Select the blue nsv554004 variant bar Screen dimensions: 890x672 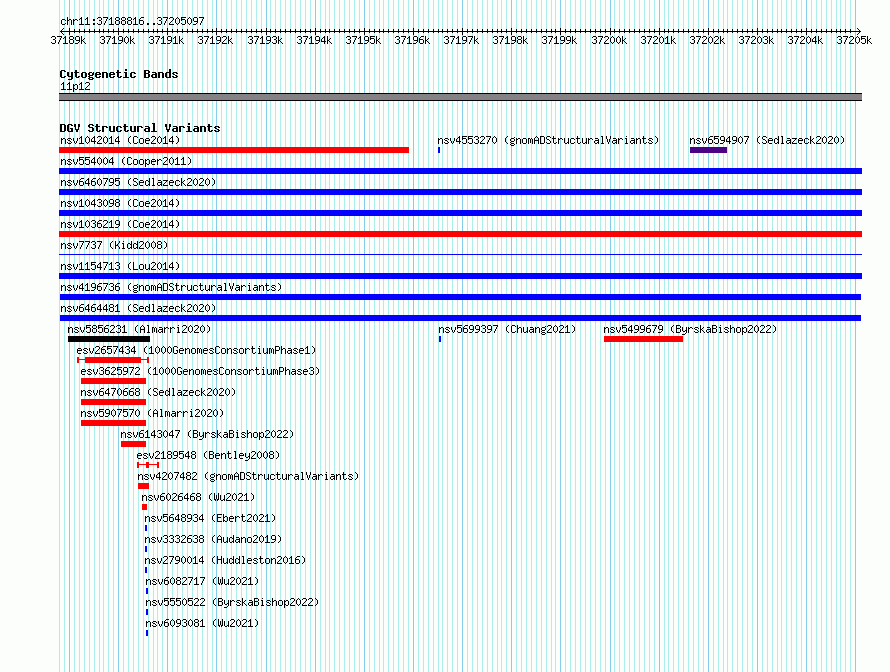coord(460,171)
